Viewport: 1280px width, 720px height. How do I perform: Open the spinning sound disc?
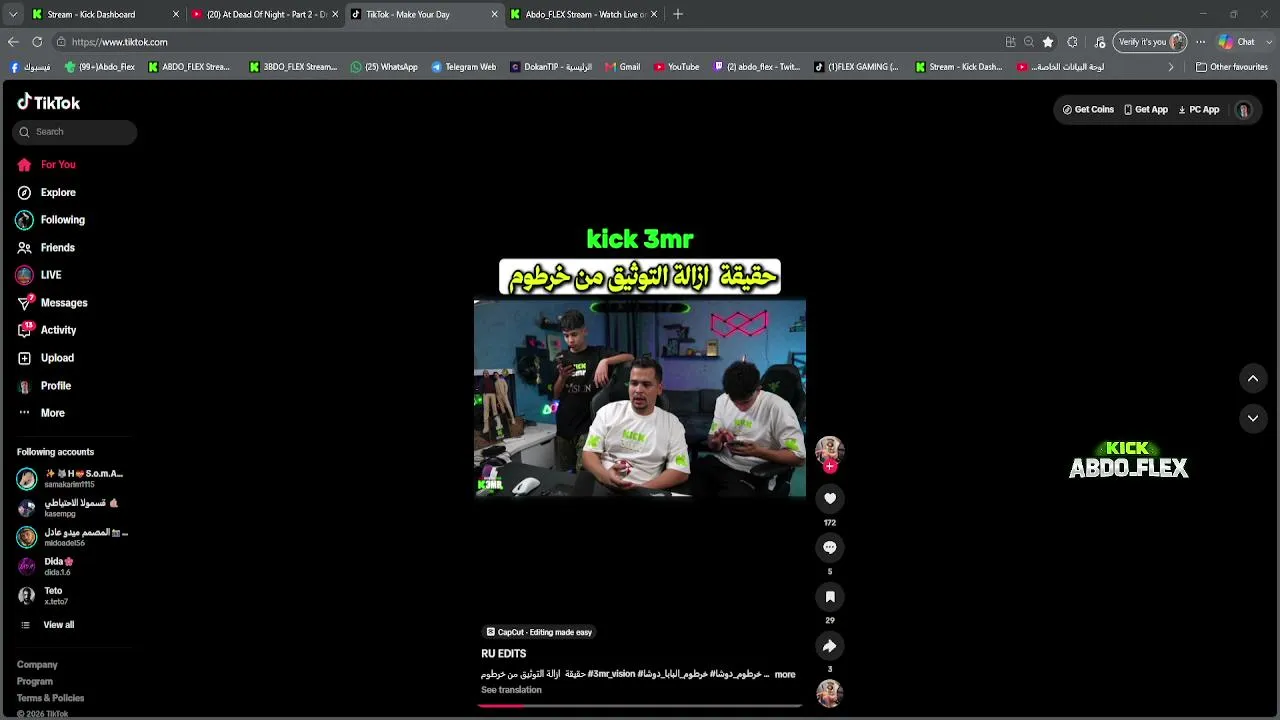tap(829, 692)
